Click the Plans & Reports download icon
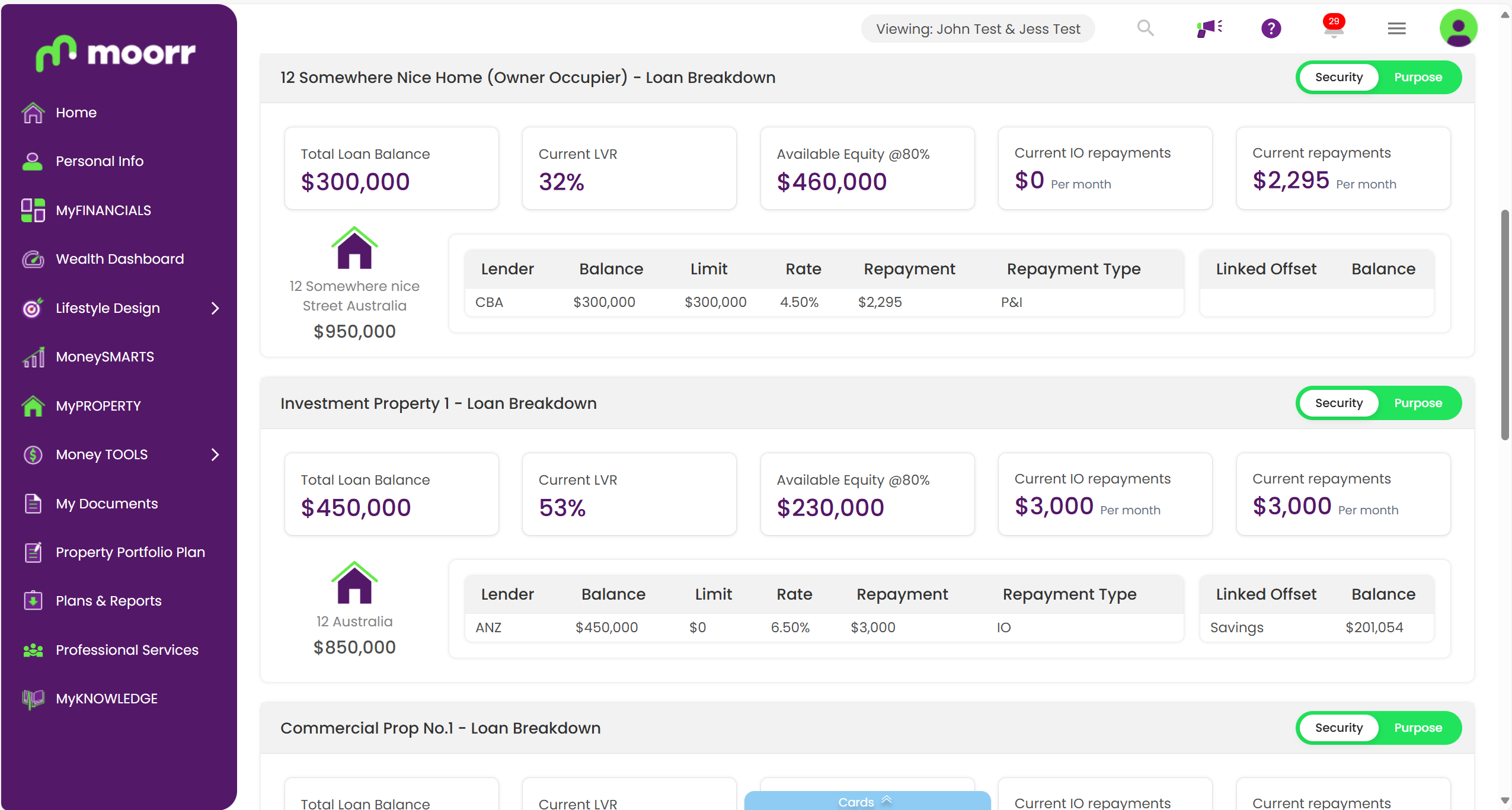1512x810 pixels. coord(33,601)
